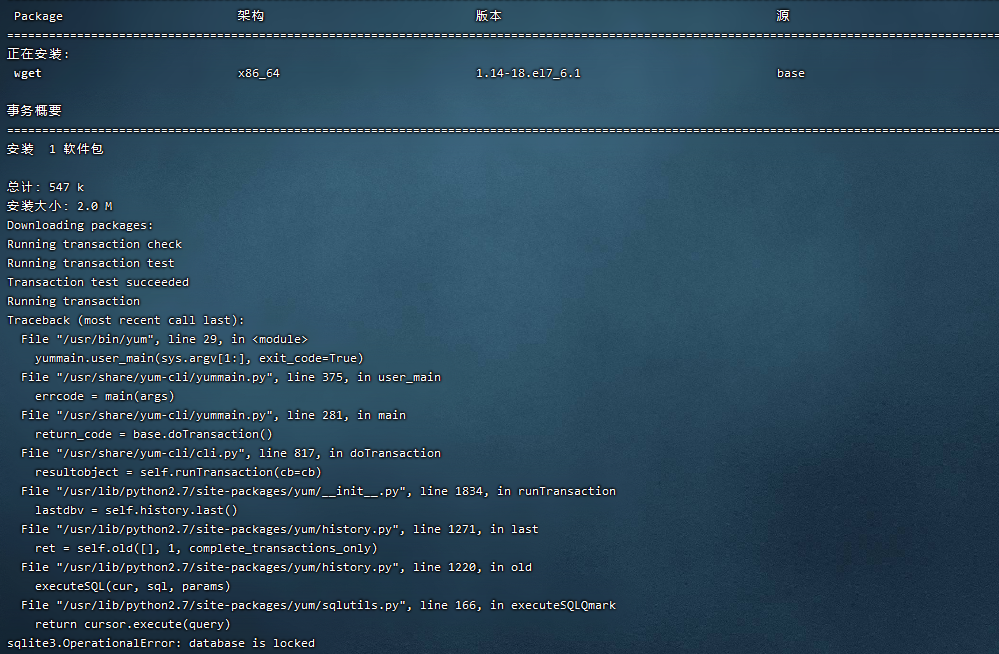999x654 pixels.
Task: Click the "总计: 547 k" line
Action: (x=45, y=187)
